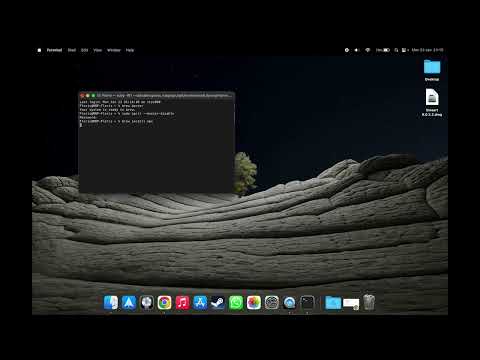
Task: Open the Window menu
Action: pos(114,50)
